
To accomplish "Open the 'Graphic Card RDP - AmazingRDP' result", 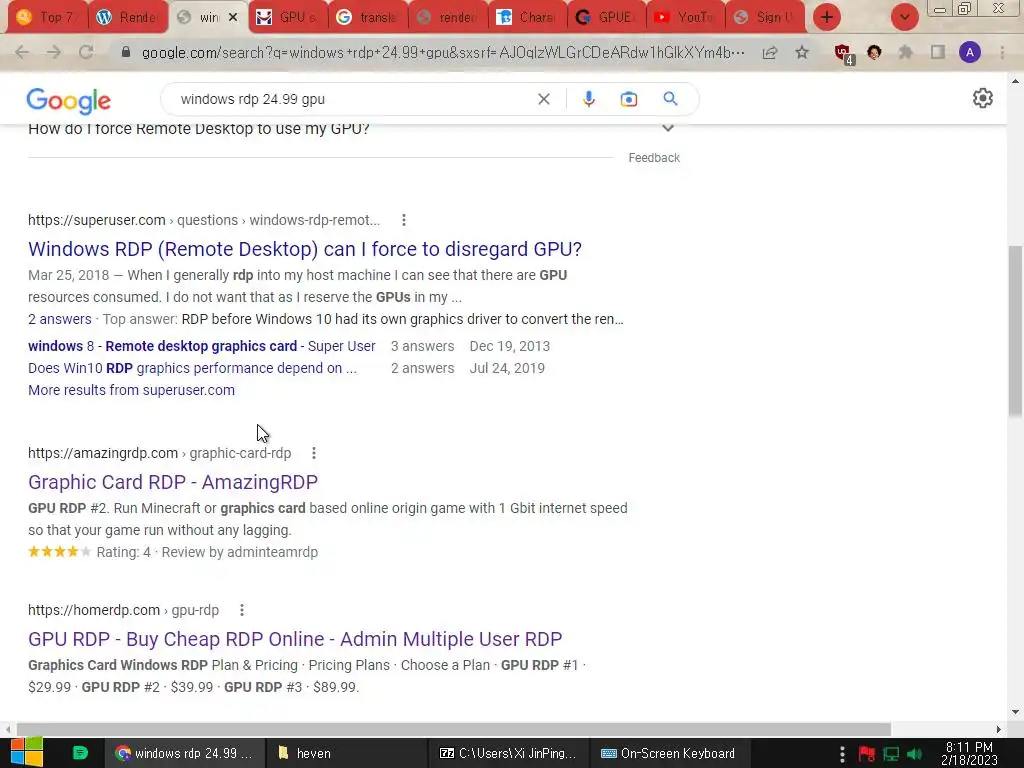I will click(173, 482).
